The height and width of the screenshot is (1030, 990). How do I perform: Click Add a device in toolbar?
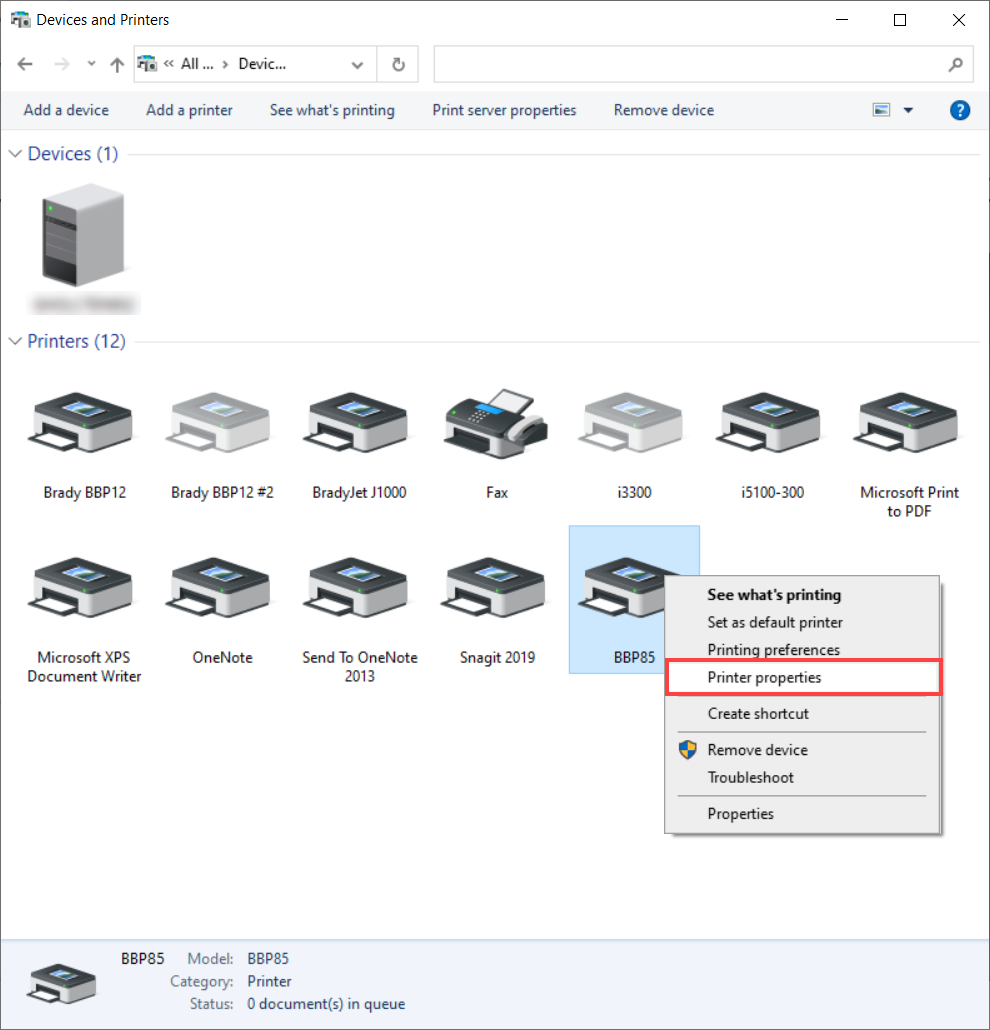66,110
